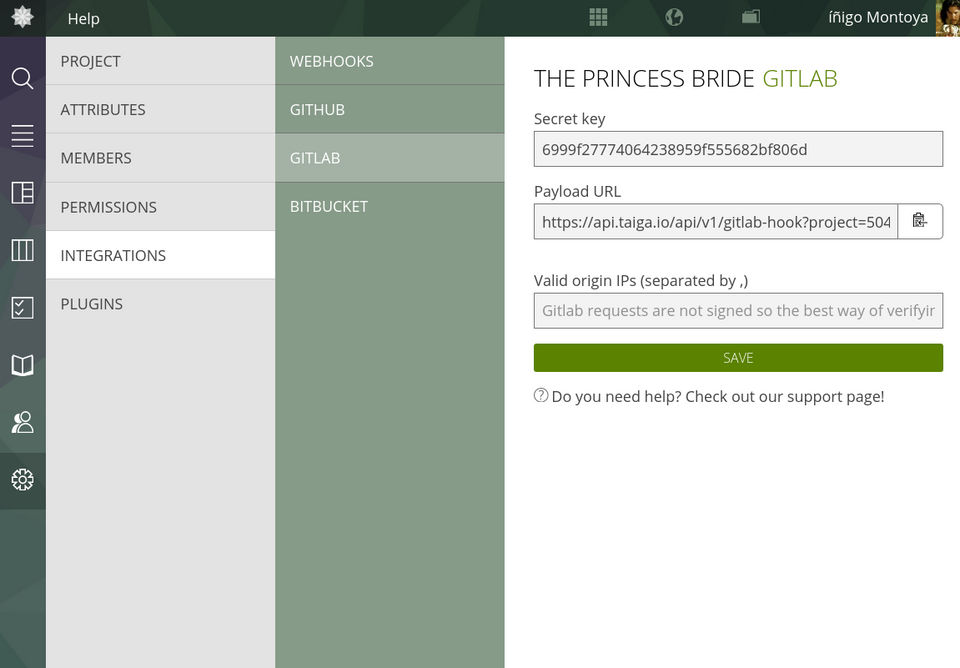The width and height of the screenshot is (960, 668).
Task: Open the Permissions admin section
Action: pos(160,207)
